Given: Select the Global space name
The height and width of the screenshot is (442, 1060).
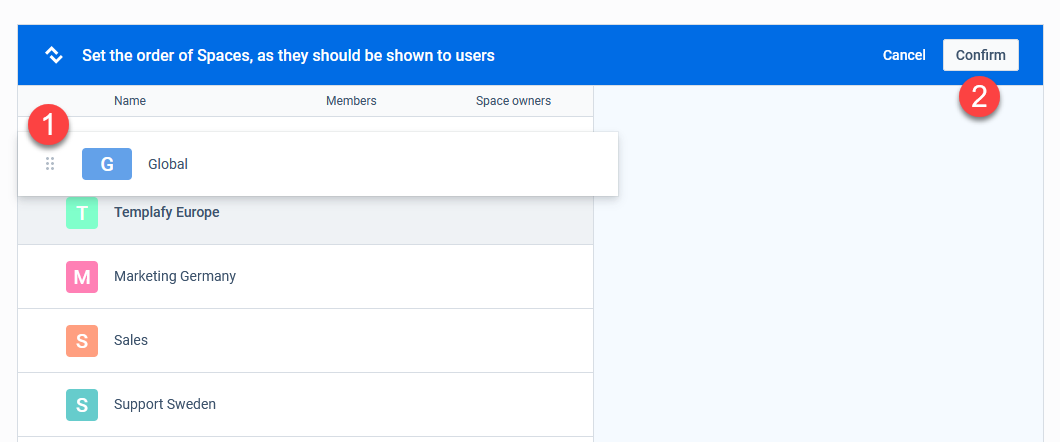Looking at the screenshot, I should 168,164.
